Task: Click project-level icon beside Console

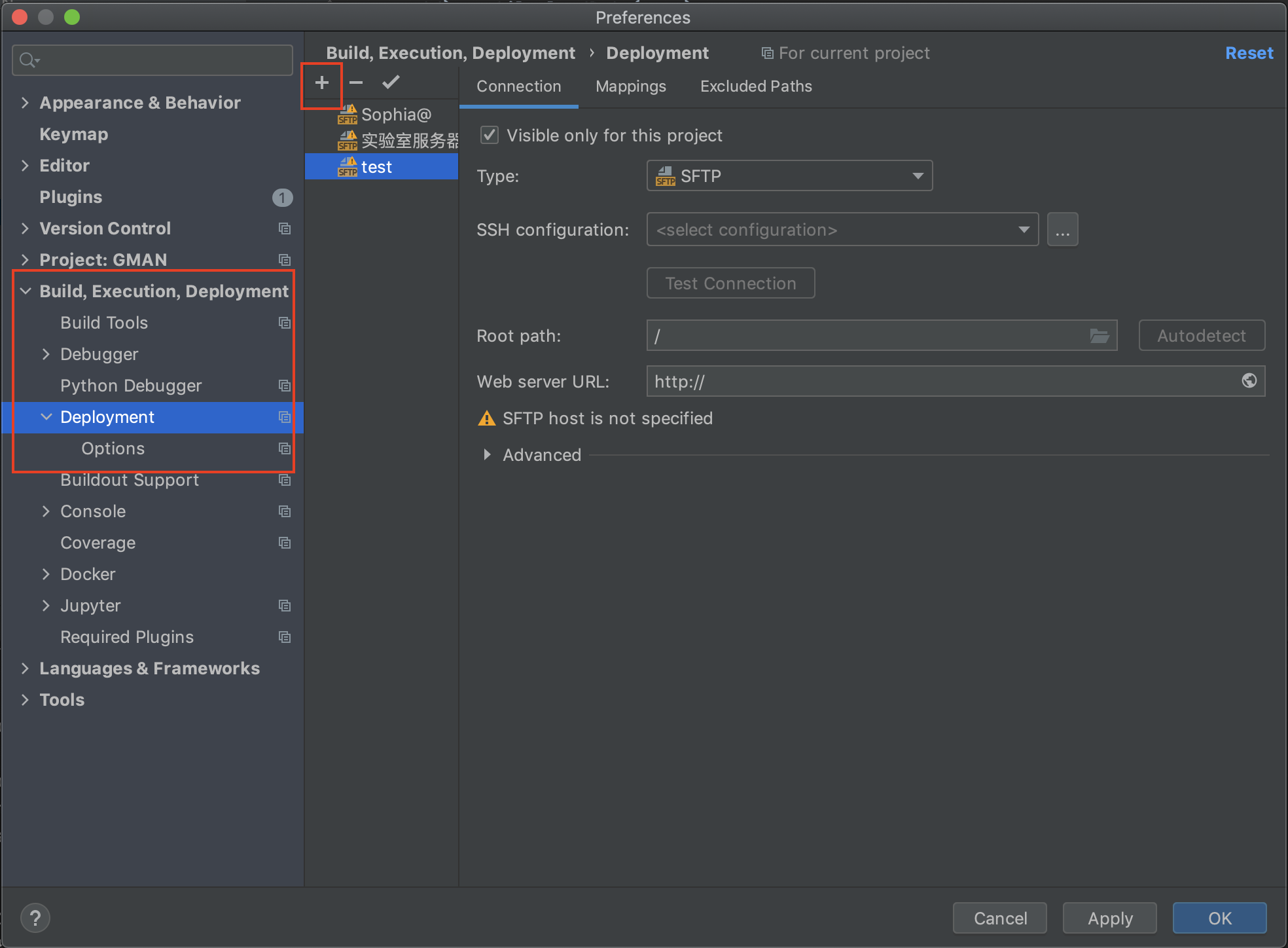Action: (285, 511)
